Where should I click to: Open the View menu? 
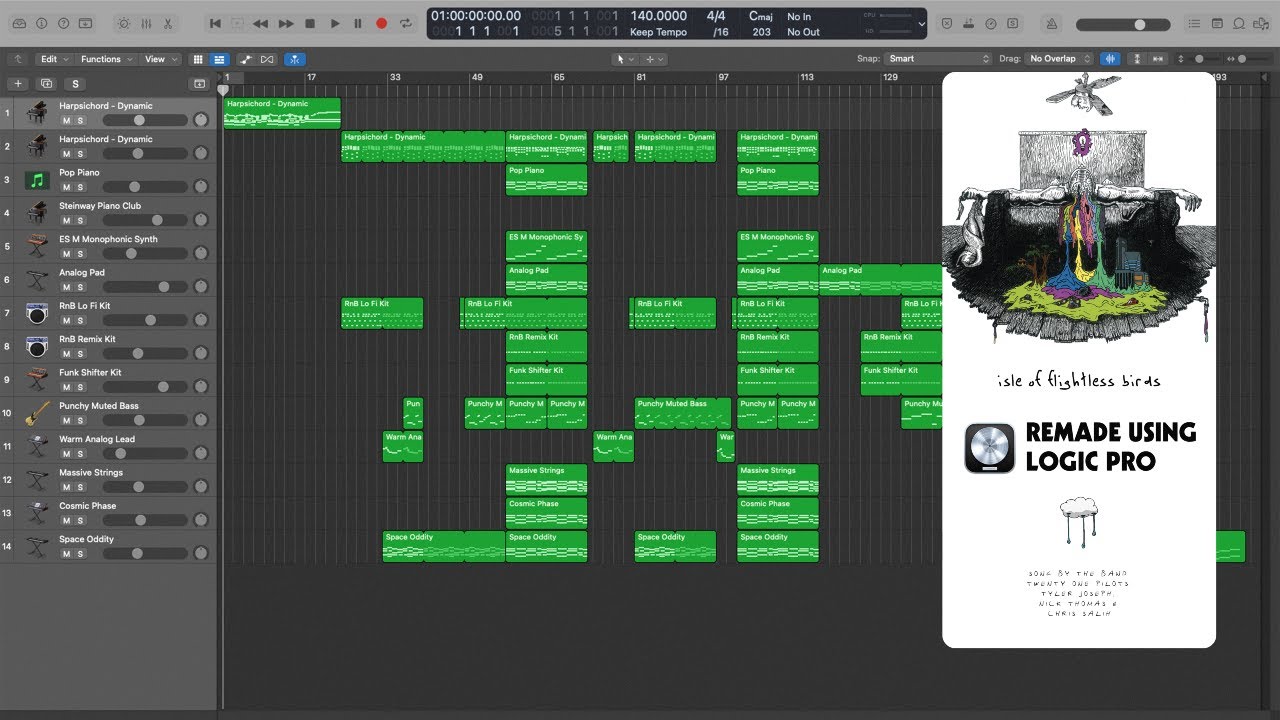click(x=160, y=59)
